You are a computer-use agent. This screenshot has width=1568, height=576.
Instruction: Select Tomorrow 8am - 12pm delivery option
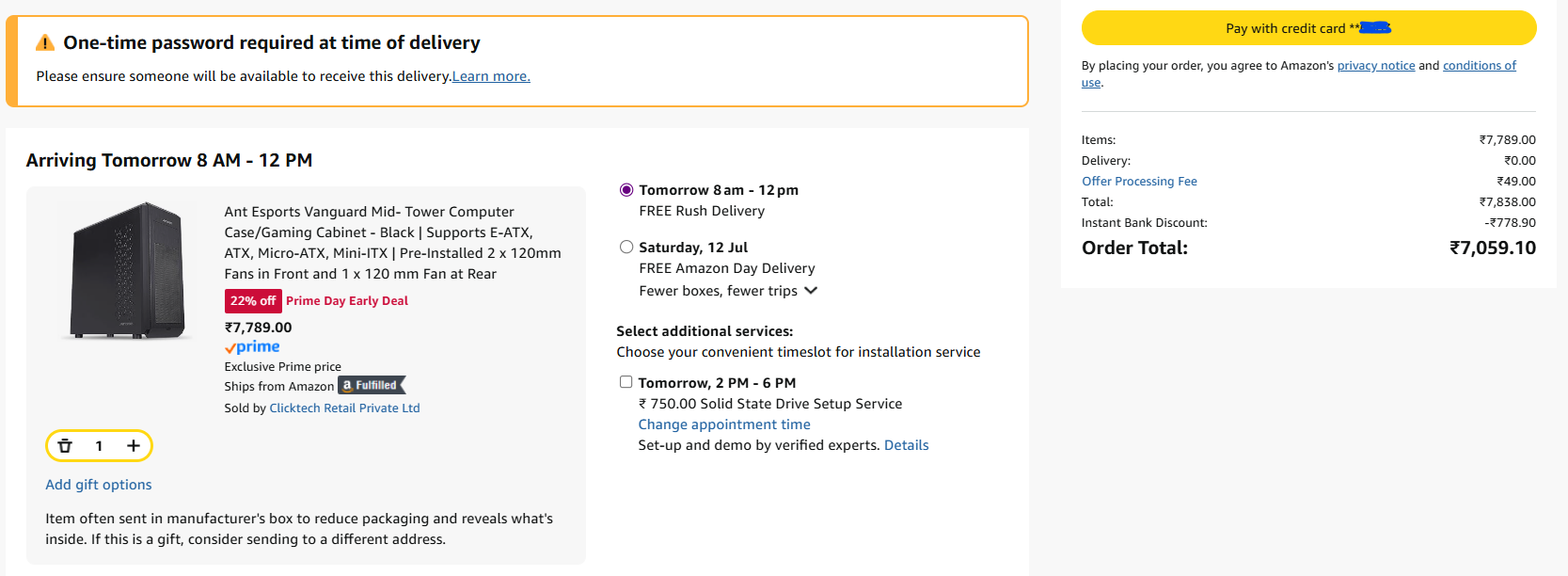coord(626,190)
